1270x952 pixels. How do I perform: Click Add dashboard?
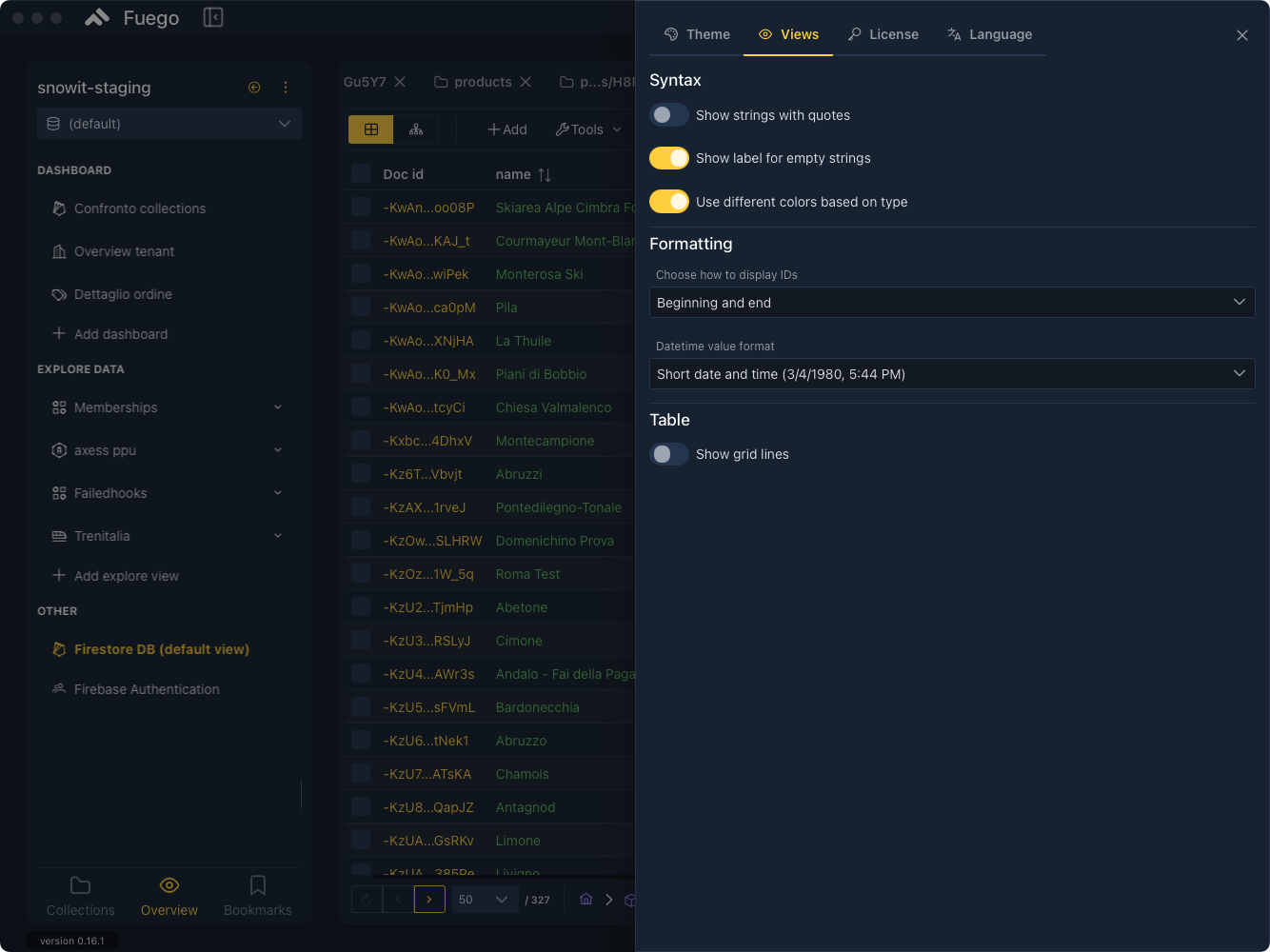pos(109,334)
